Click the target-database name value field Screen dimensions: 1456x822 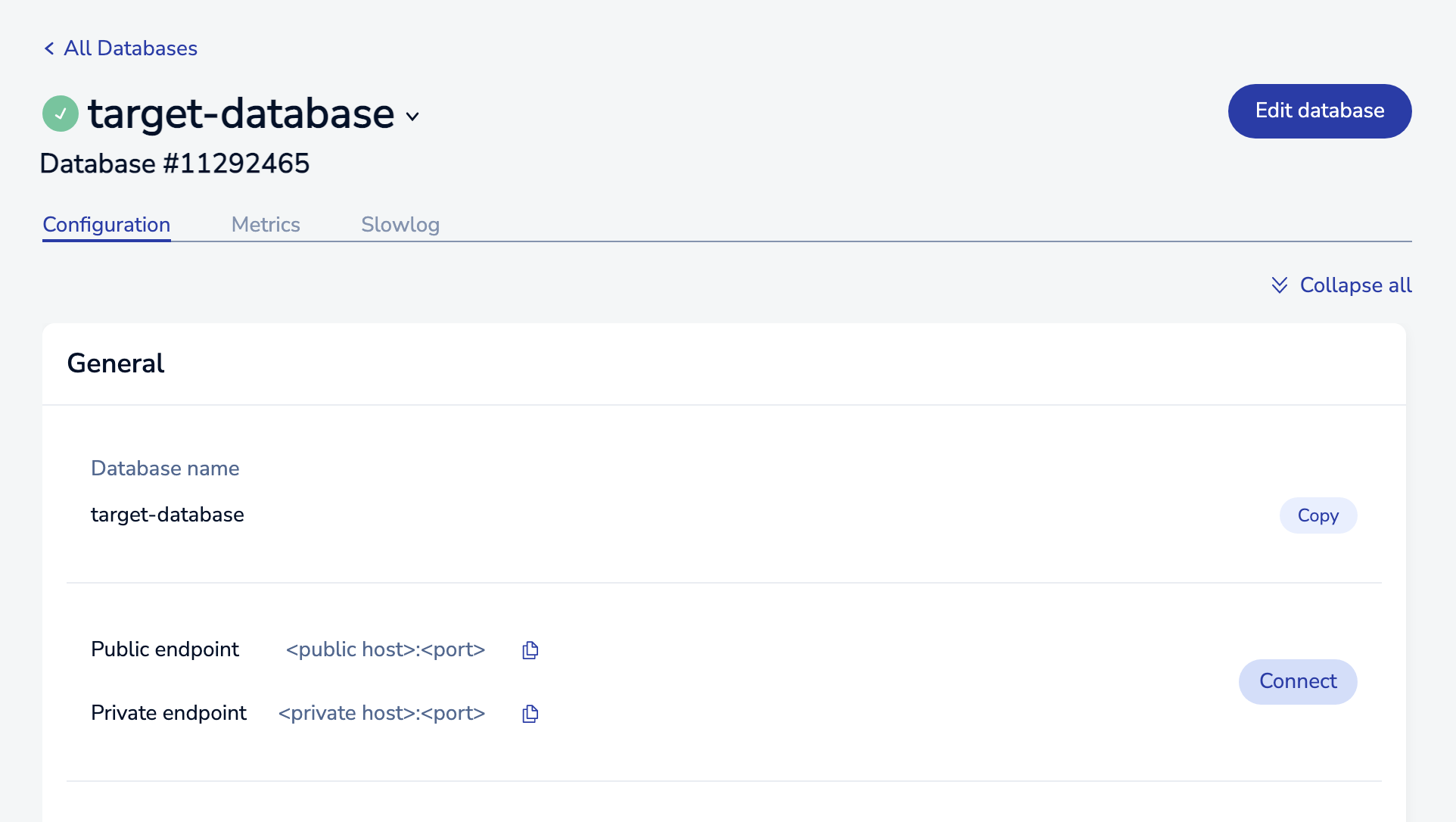tap(167, 515)
